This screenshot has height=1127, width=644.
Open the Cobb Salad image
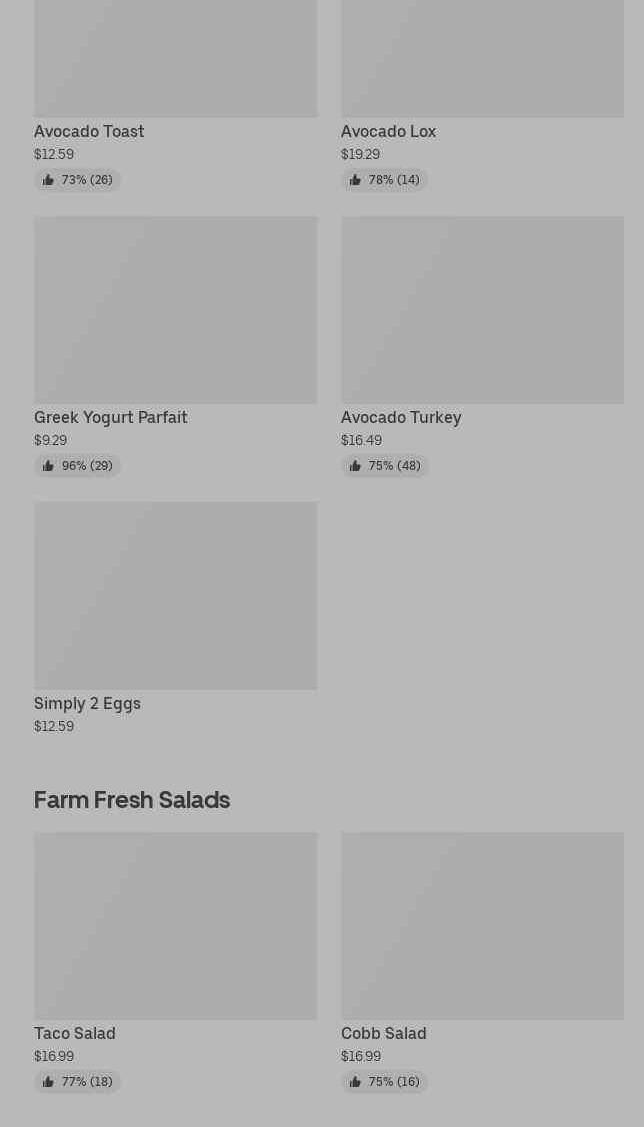(482, 925)
